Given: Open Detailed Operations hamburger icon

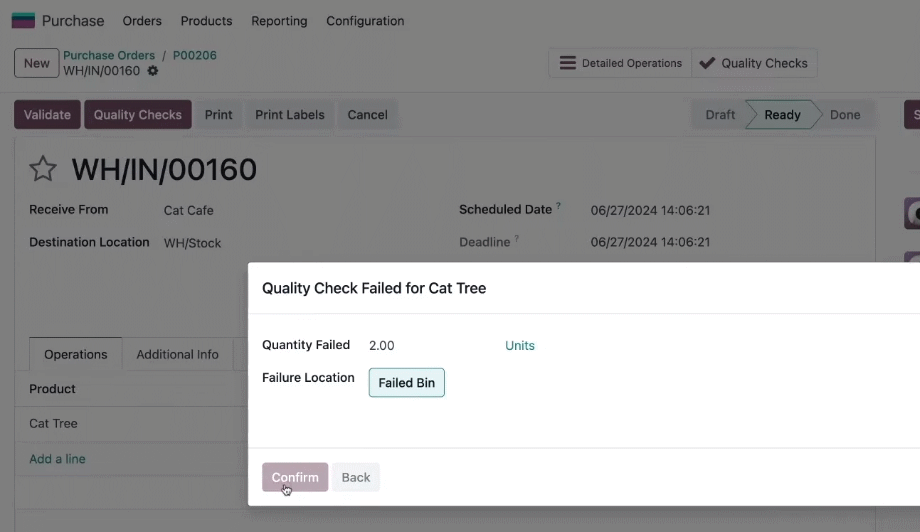Looking at the screenshot, I should [x=567, y=63].
